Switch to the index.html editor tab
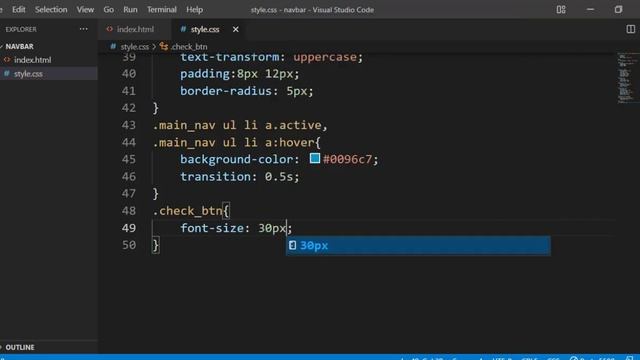This screenshot has height=360, width=640. point(135,29)
